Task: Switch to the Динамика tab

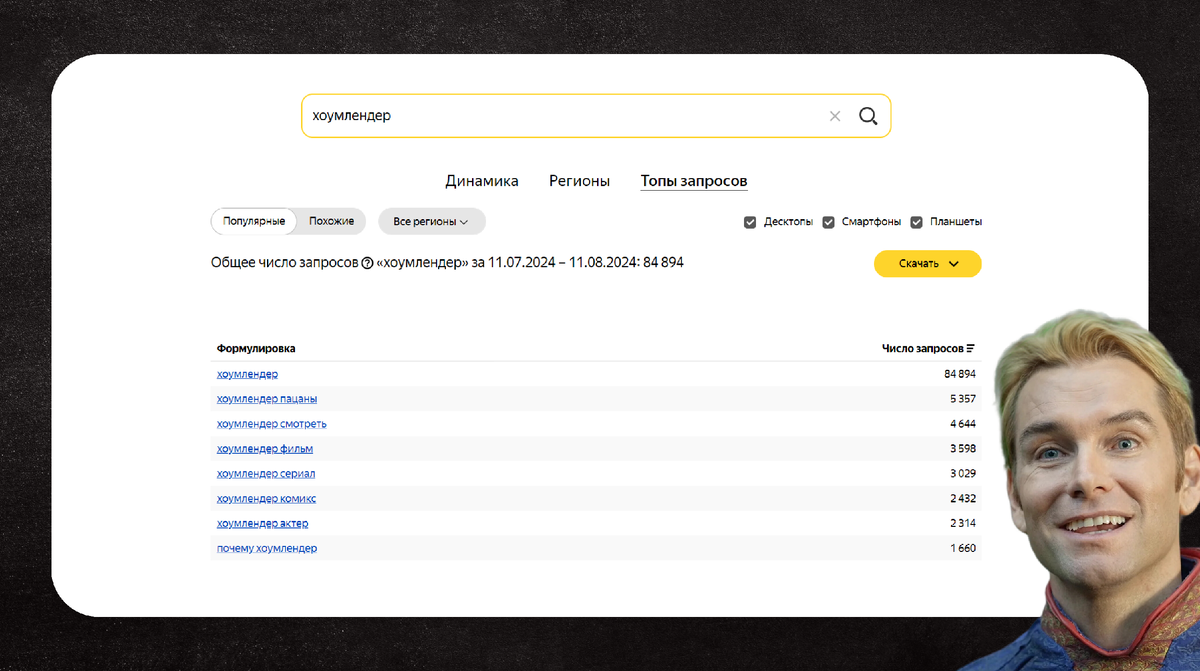Action: 482,181
